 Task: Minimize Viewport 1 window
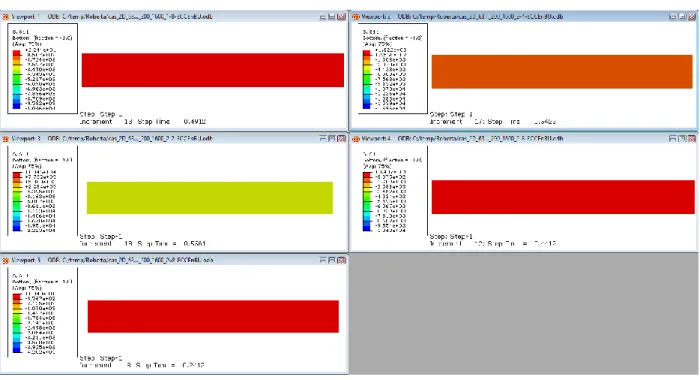click(322, 17)
